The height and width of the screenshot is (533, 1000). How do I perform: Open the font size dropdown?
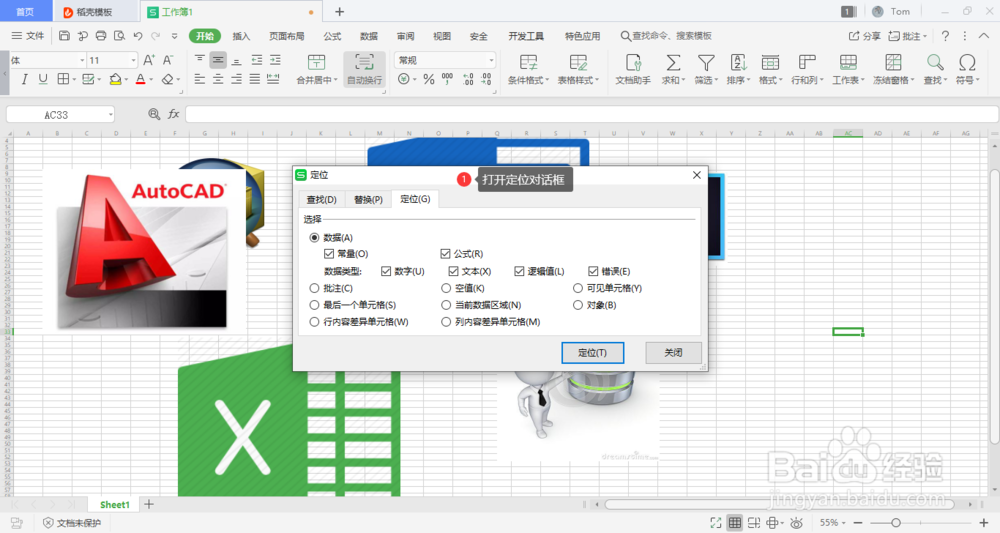click(x=133, y=60)
